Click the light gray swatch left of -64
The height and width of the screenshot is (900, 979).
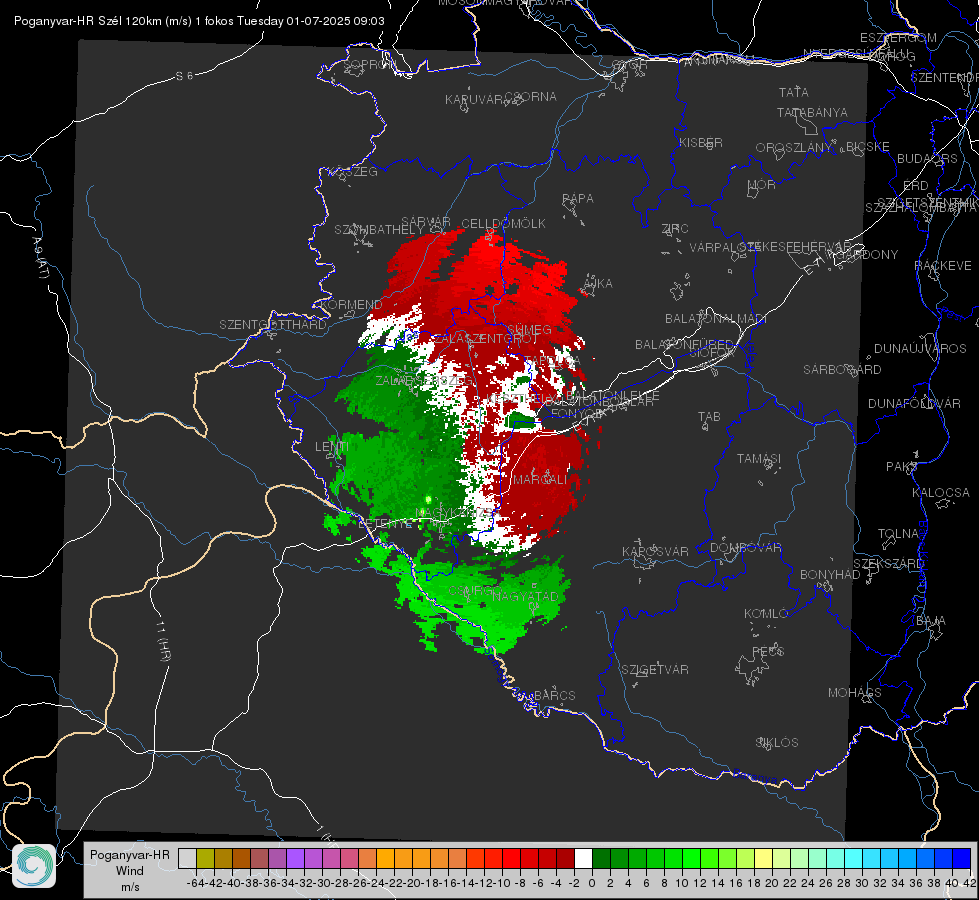coord(187,858)
